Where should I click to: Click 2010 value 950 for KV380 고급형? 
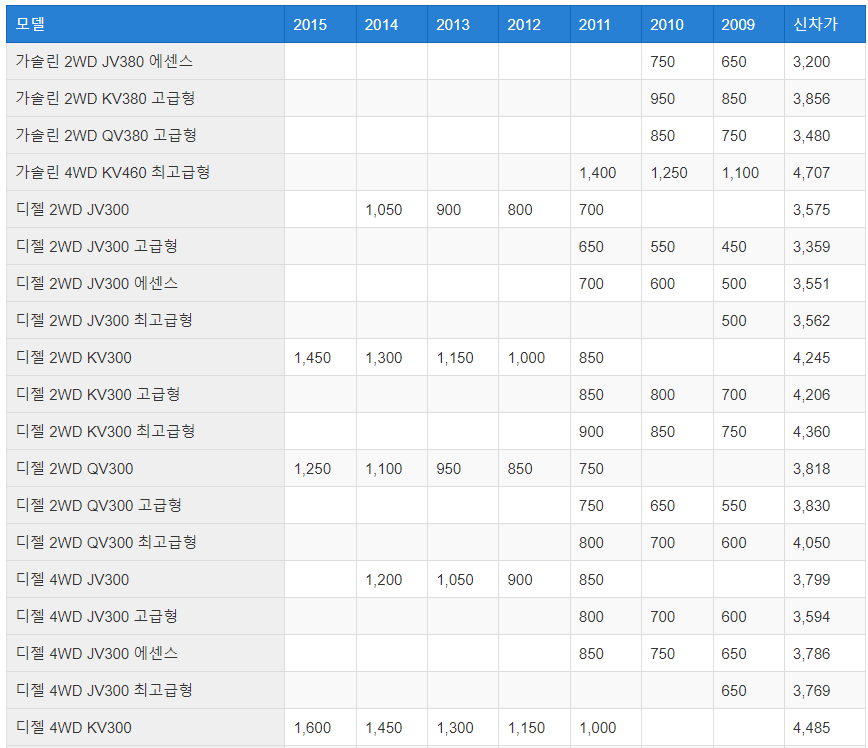pyautogui.click(x=662, y=99)
